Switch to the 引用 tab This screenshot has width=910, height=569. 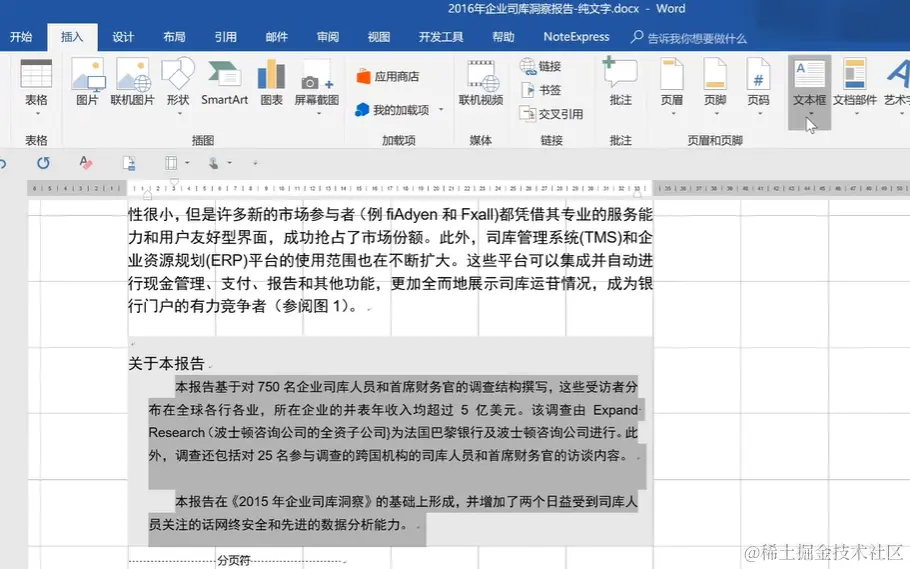(225, 37)
